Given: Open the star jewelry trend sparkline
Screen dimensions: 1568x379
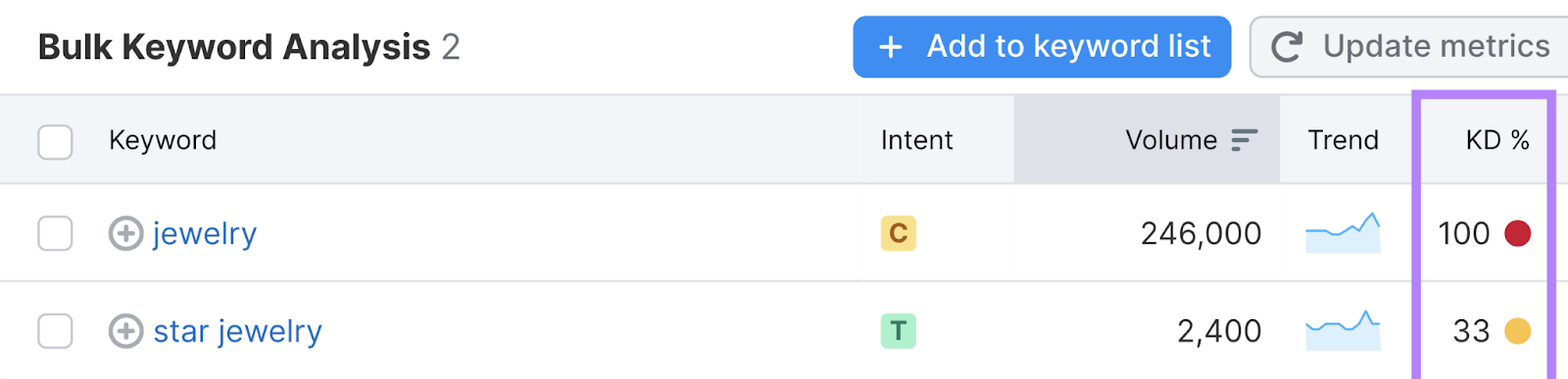Looking at the screenshot, I should [1343, 331].
